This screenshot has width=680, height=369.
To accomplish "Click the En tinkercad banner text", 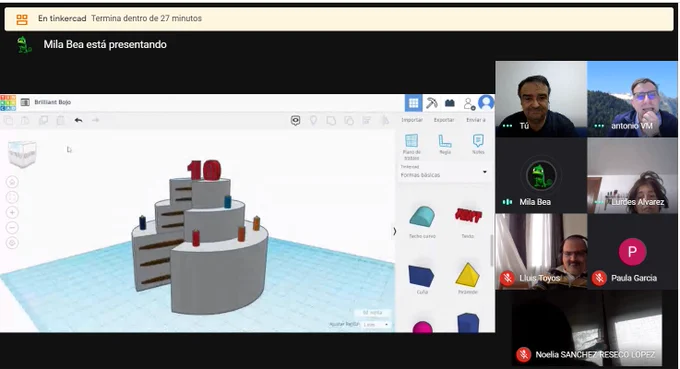I will [x=62, y=18].
